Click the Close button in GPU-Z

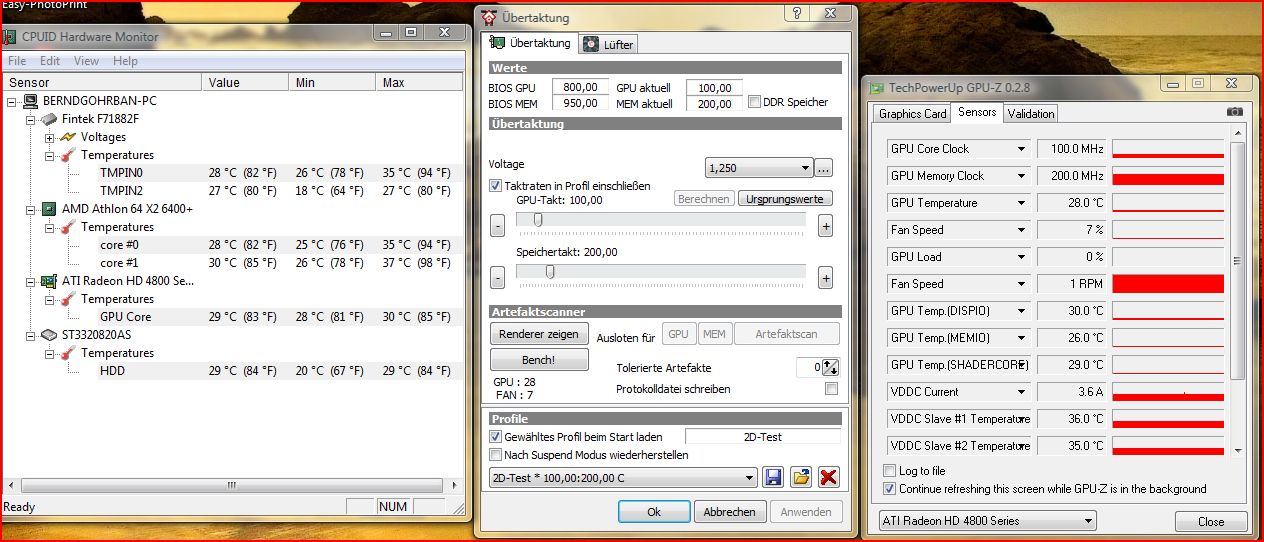pyautogui.click(x=1211, y=521)
